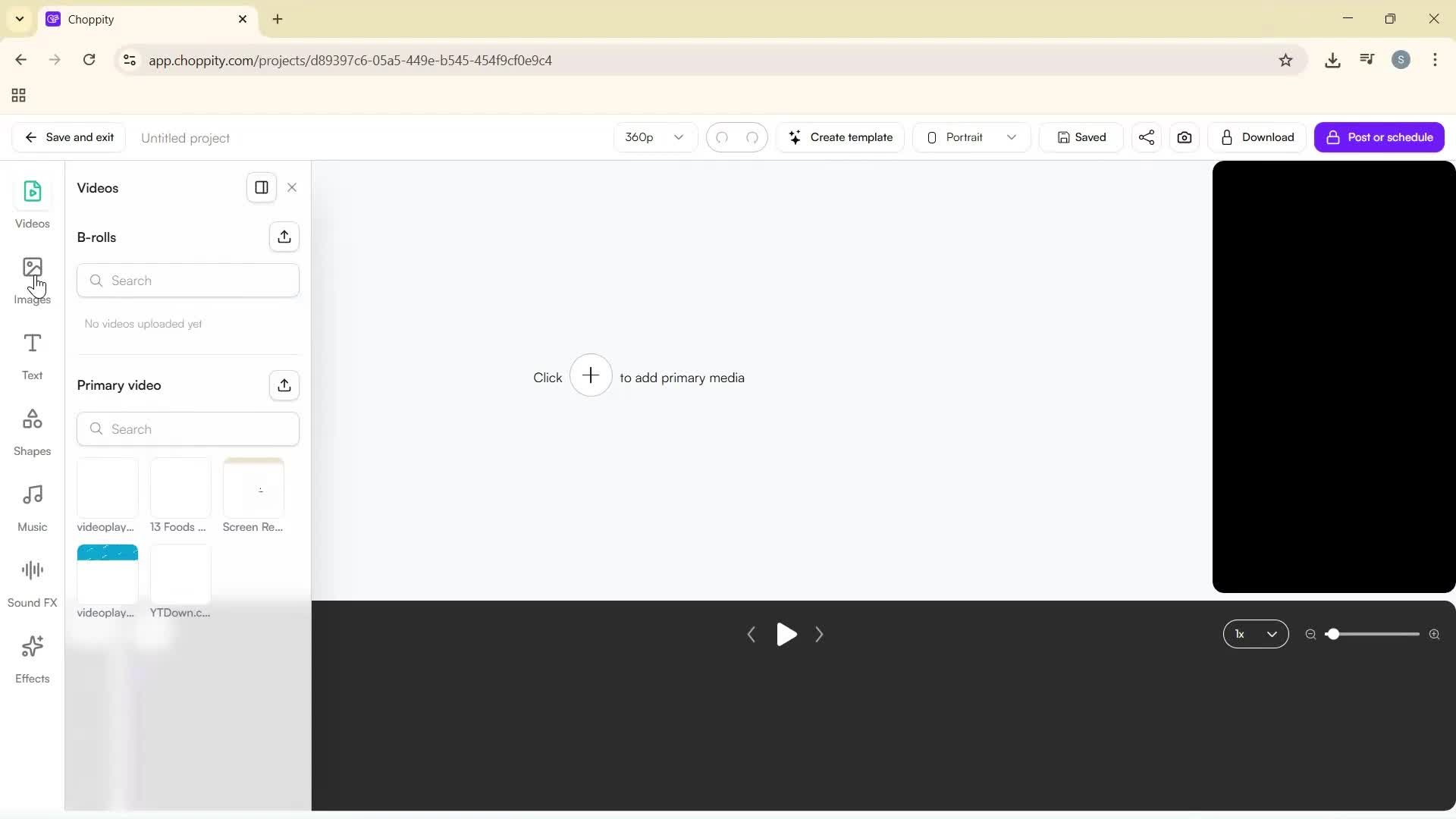The width and height of the screenshot is (1456, 819).
Task: Click the Post or schedule button
Action: point(1380,137)
